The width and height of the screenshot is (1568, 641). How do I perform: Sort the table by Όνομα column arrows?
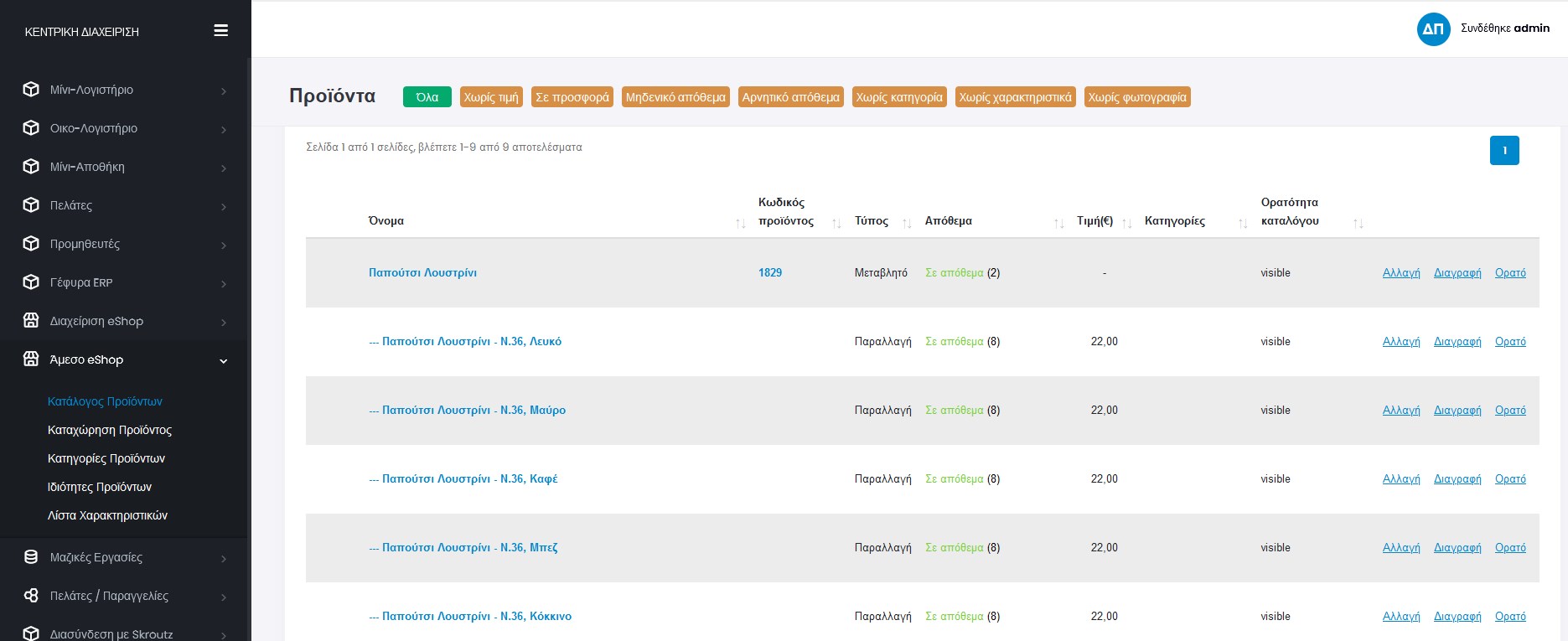740,223
